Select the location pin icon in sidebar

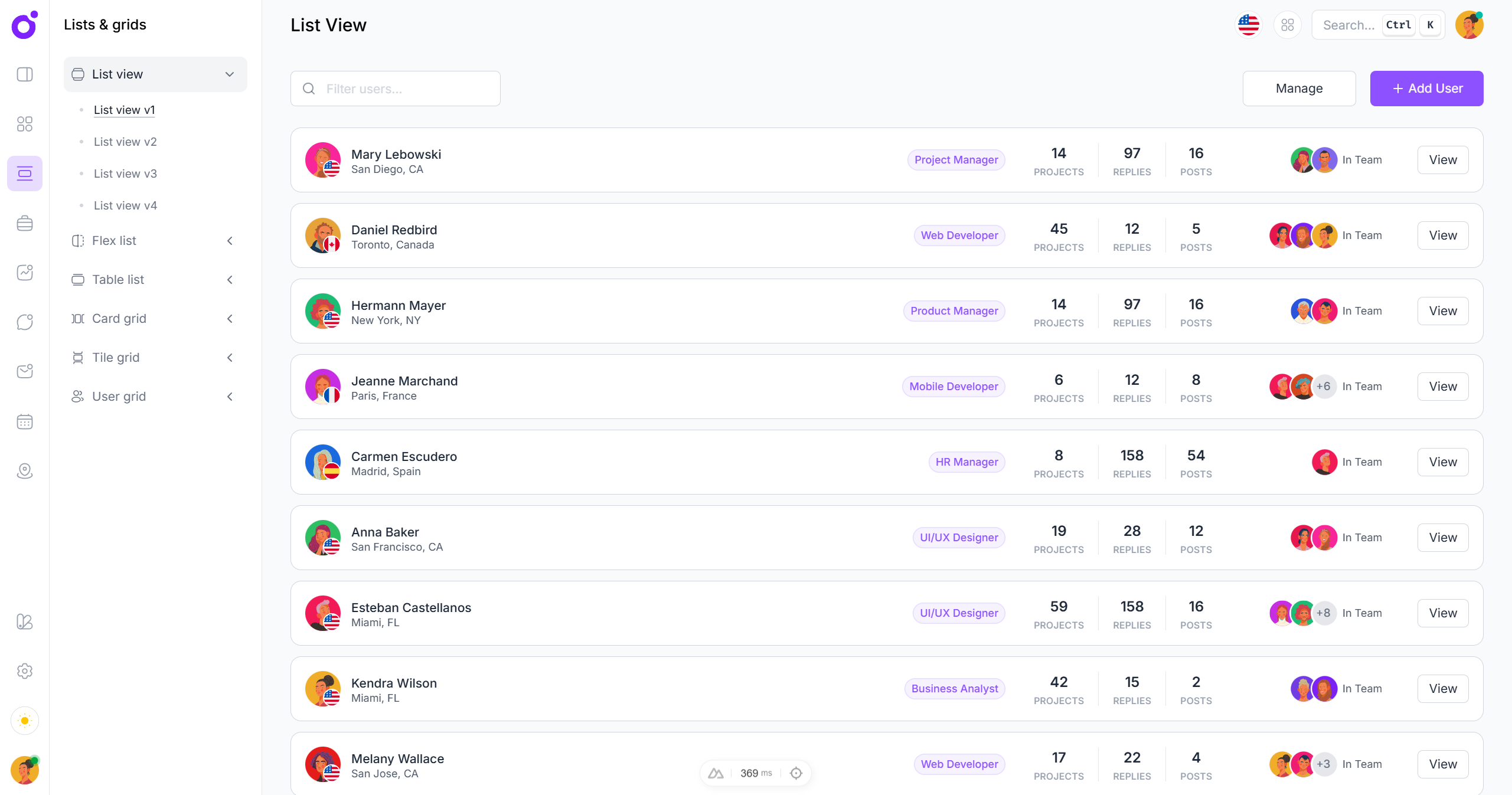(25, 470)
